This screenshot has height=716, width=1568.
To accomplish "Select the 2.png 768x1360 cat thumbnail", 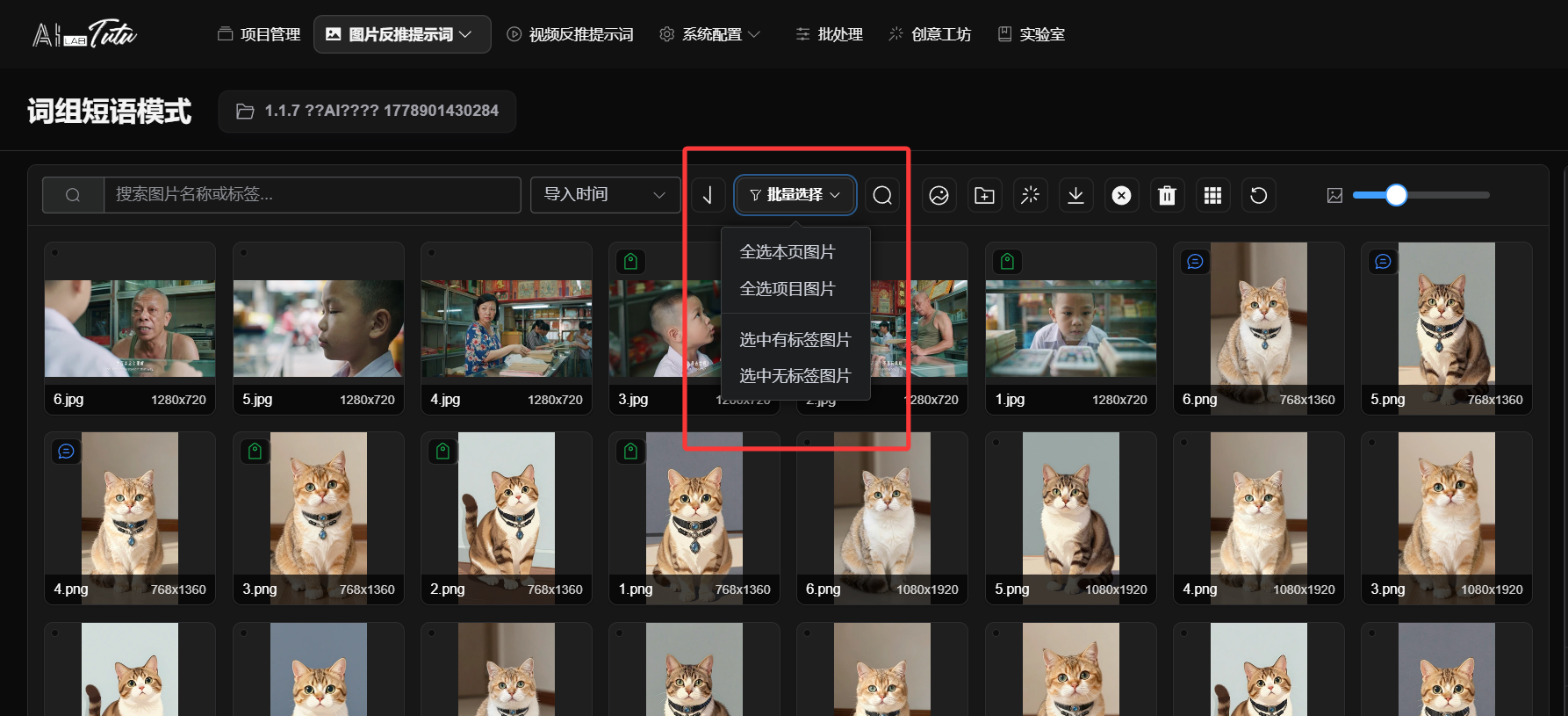I will click(x=507, y=517).
